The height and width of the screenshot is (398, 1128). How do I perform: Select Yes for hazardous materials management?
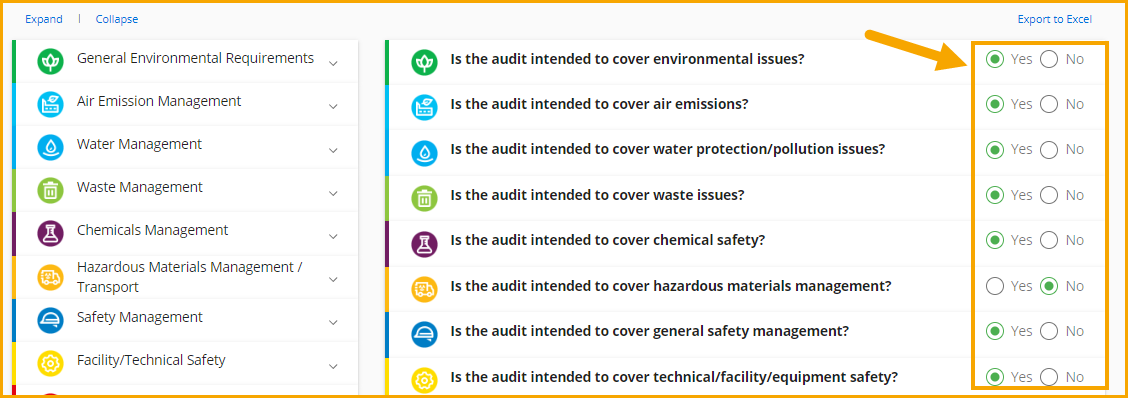tap(994, 286)
